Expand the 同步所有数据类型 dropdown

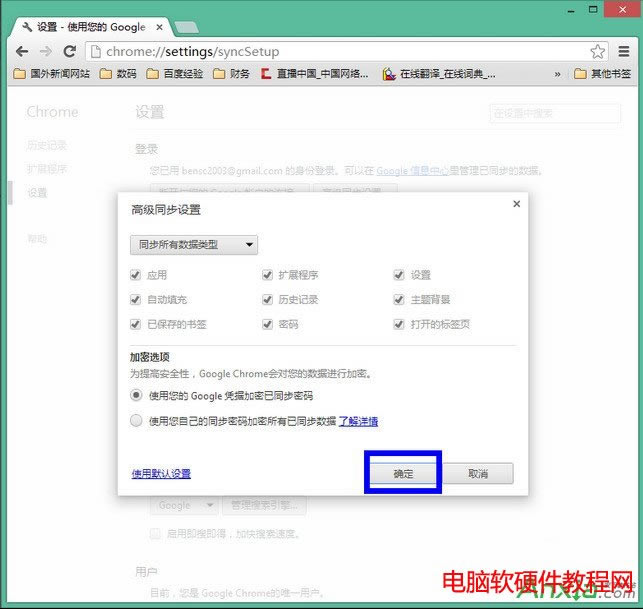[194, 245]
